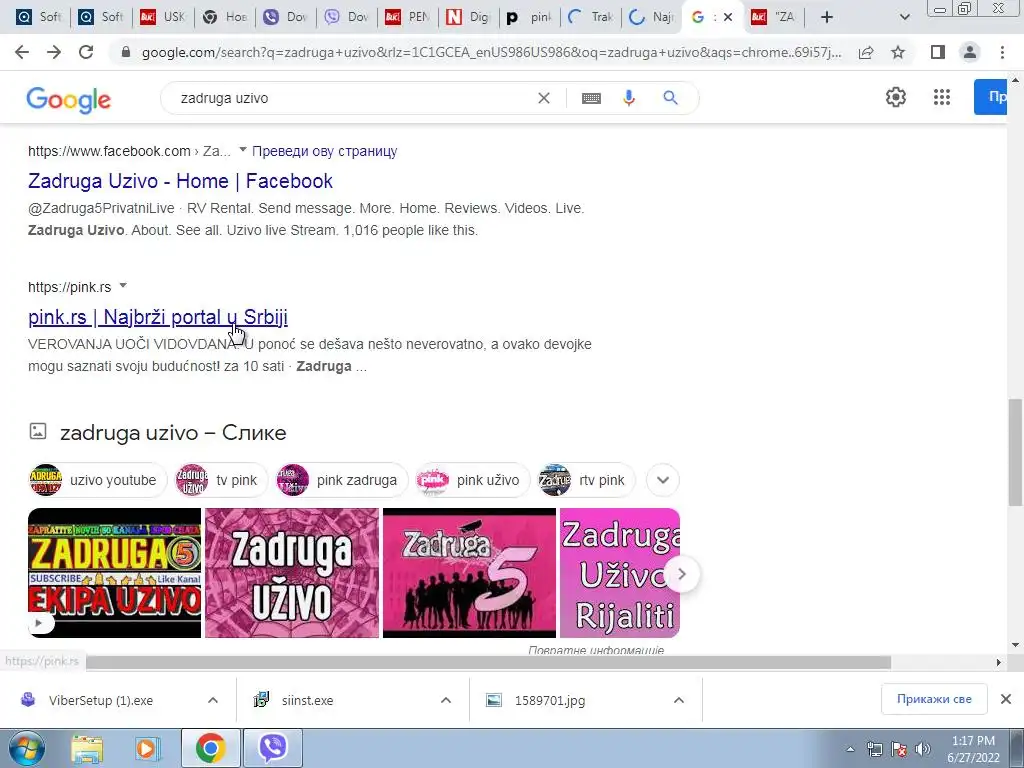Open the 'Zadruga 5' silhouettes thumbnail
Viewport: 1024px width, 768px height.
click(x=469, y=573)
